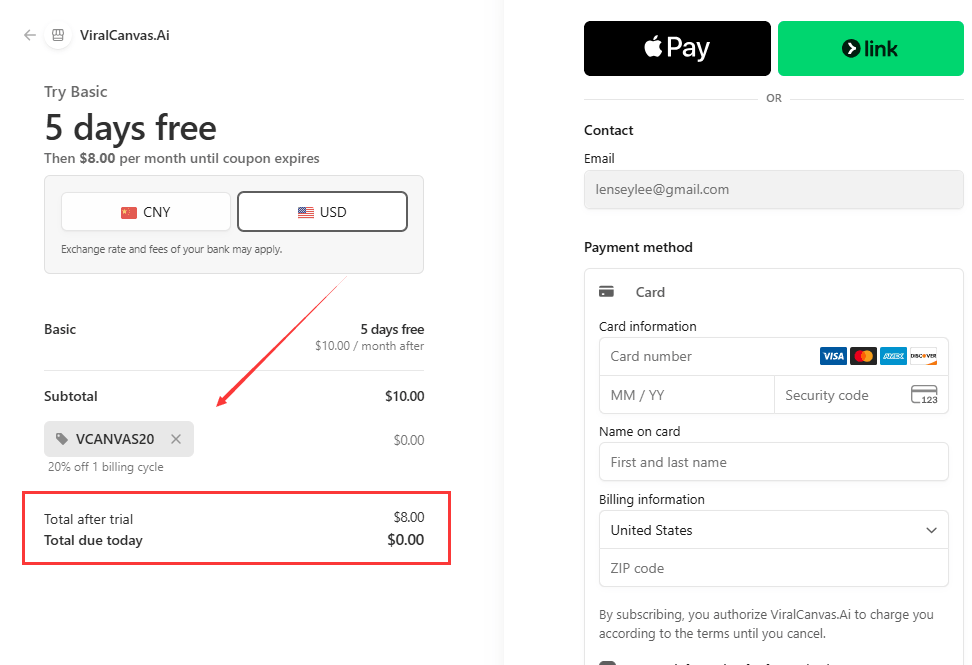Click the credit card icon beside Card
Viewport: 972px width, 665px height.
point(606,292)
